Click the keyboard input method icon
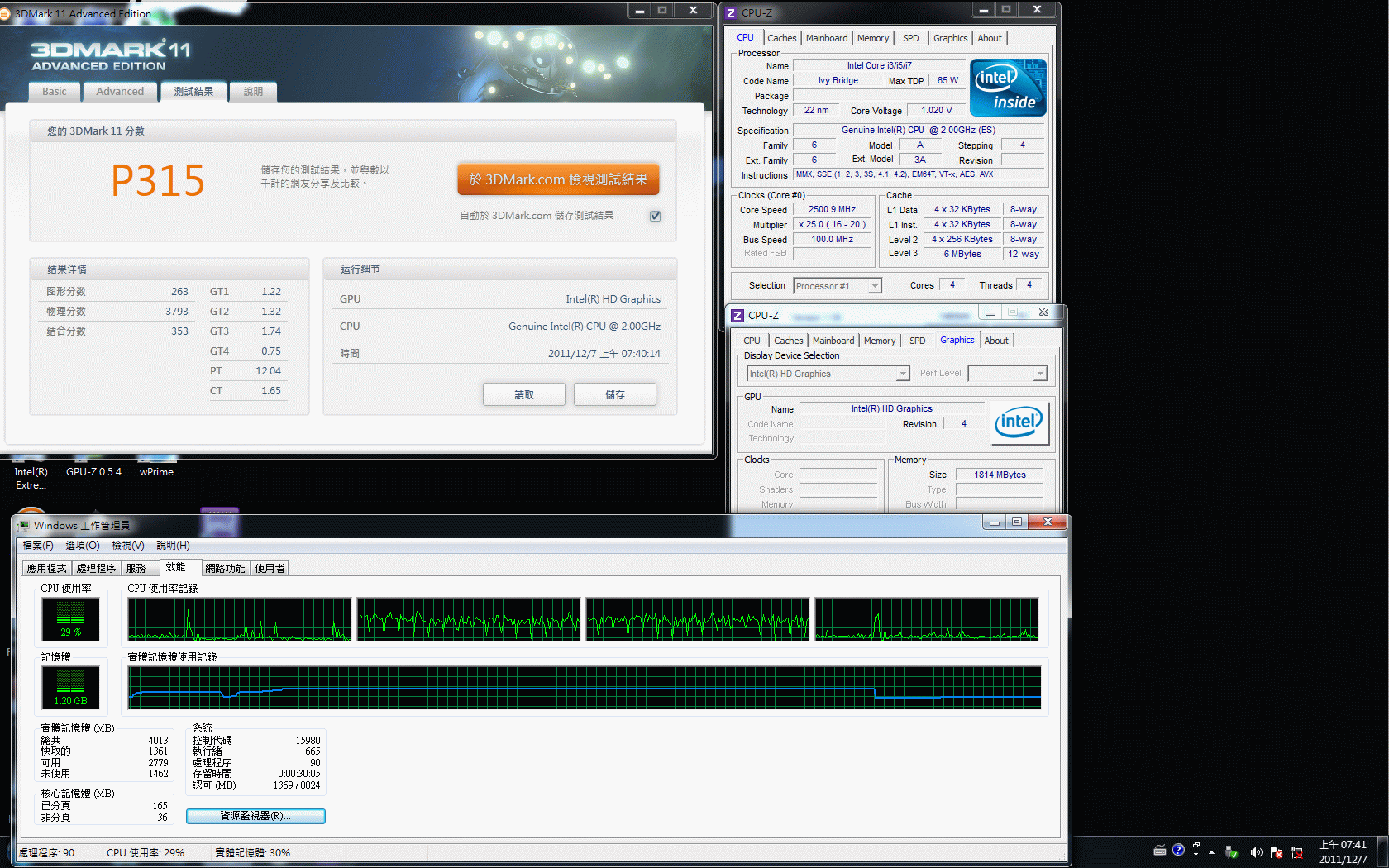 tap(1160, 850)
